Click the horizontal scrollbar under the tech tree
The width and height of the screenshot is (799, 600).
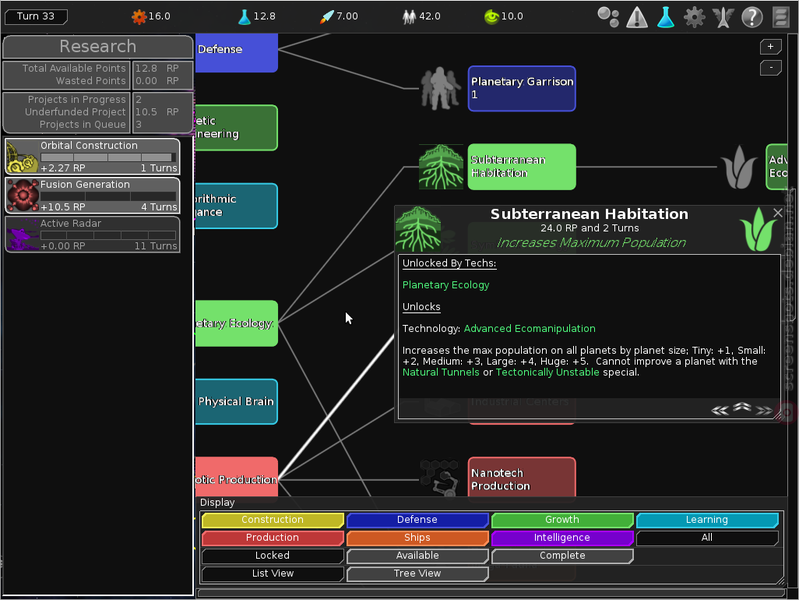point(491,593)
